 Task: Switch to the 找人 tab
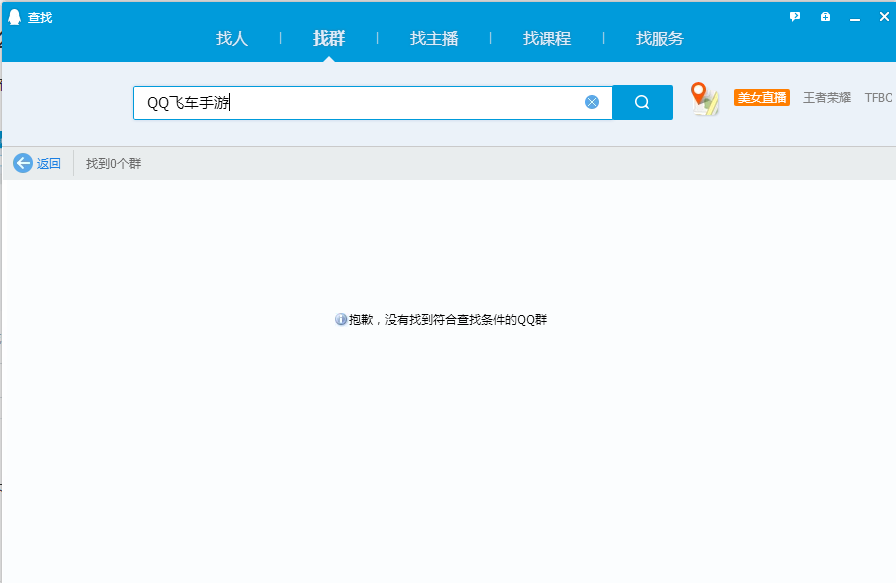(231, 38)
